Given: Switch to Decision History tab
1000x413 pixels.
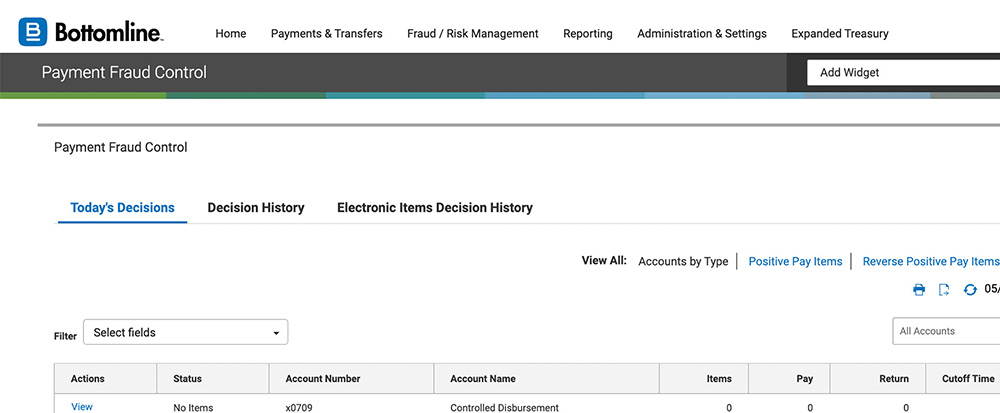Looking at the screenshot, I should coord(255,208).
